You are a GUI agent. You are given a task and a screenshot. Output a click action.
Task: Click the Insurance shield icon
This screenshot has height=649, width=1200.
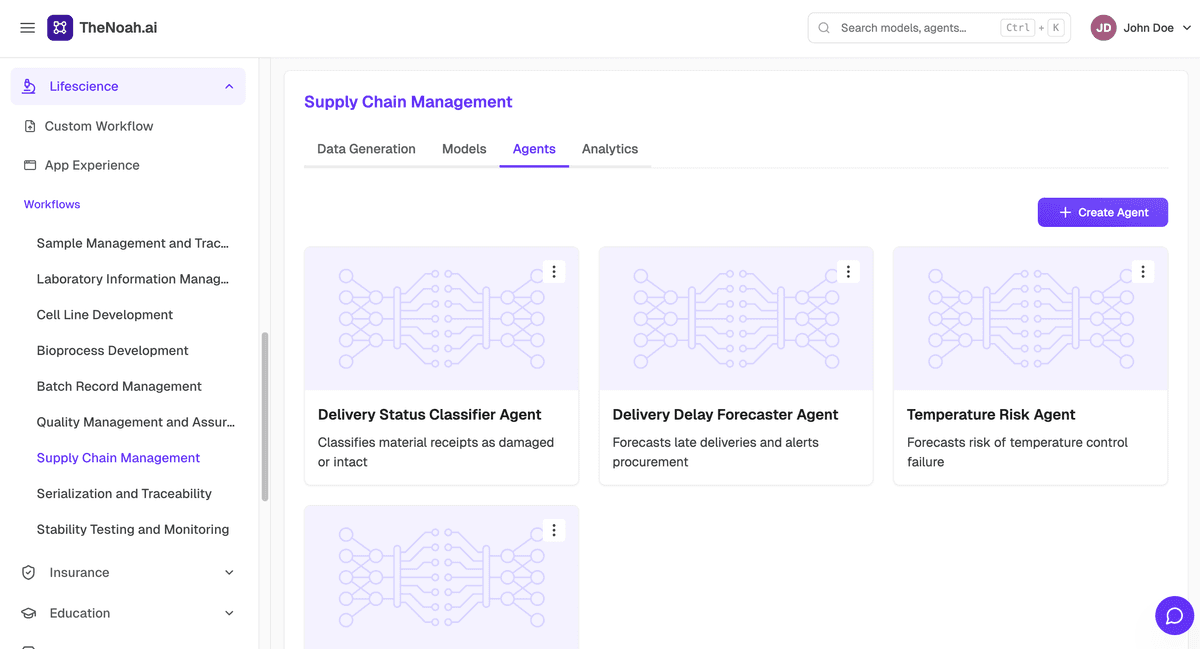tap(29, 573)
